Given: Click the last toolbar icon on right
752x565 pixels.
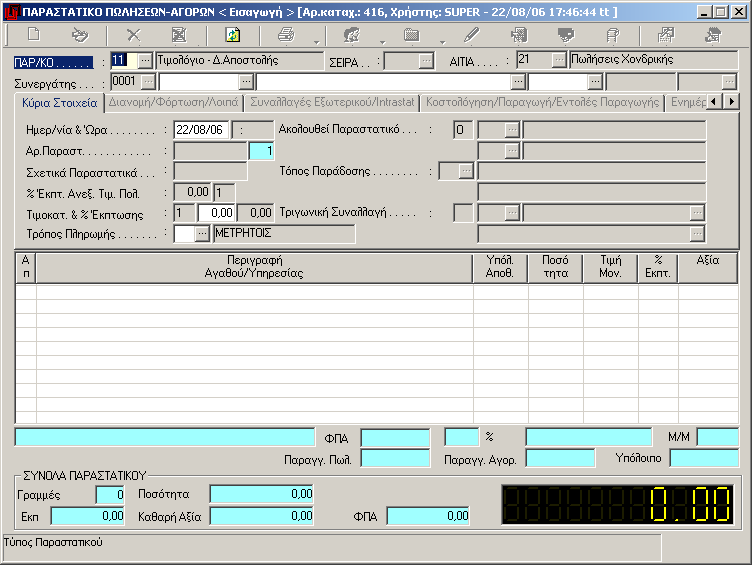Looking at the screenshot, I should tap(713, 35).
